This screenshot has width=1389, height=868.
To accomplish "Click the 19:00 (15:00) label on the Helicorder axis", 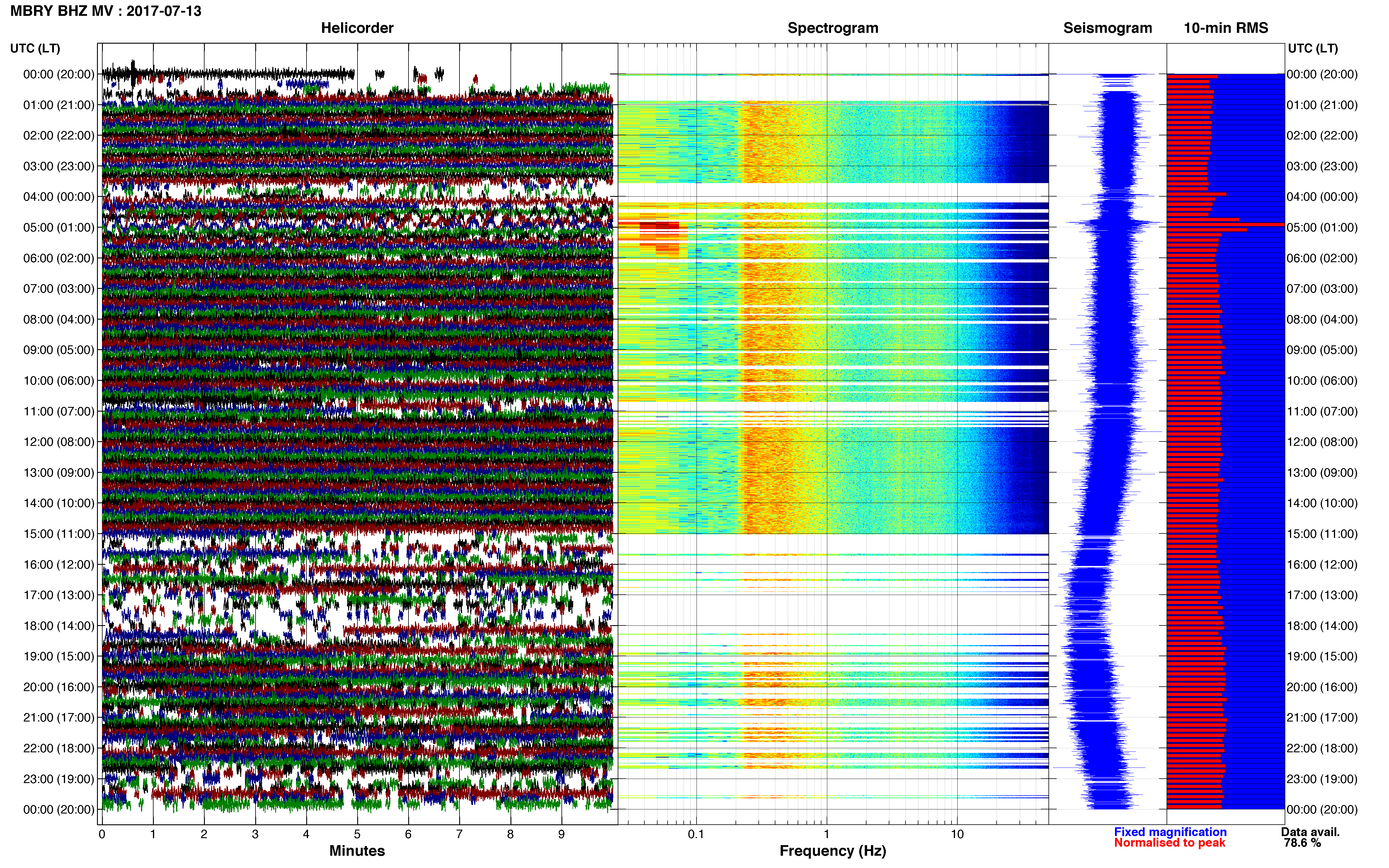I will (59, 656).
